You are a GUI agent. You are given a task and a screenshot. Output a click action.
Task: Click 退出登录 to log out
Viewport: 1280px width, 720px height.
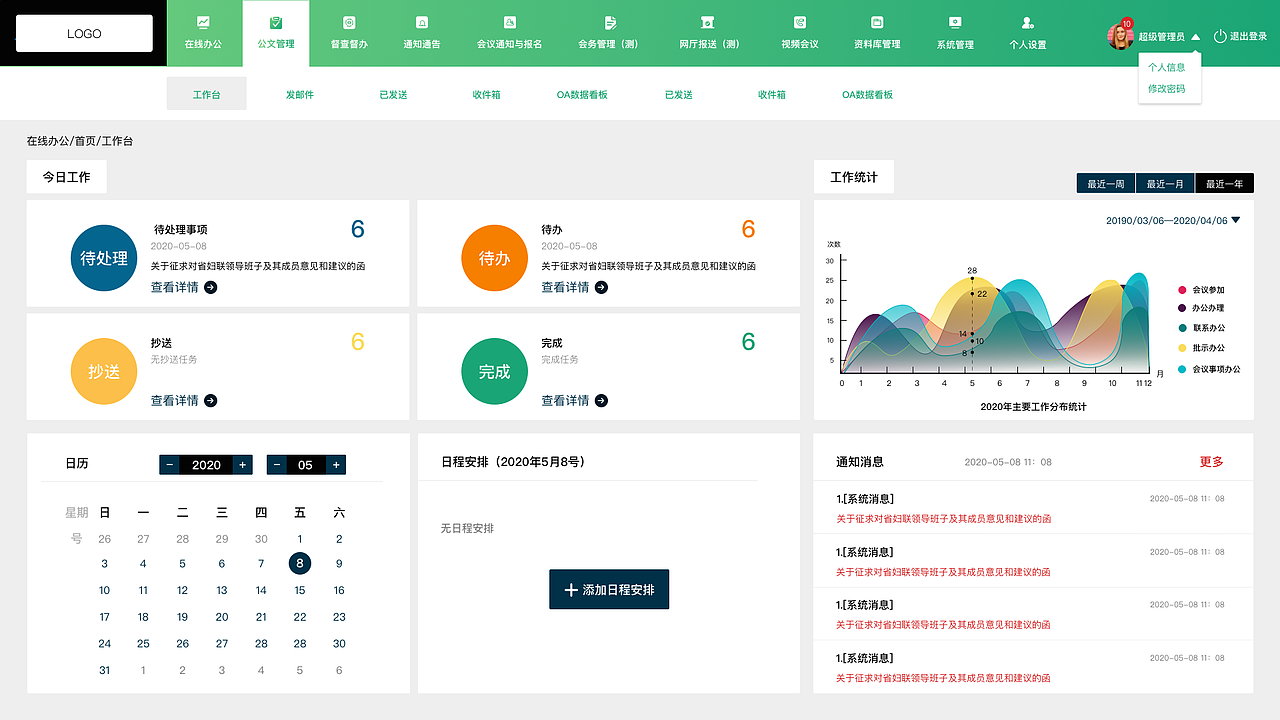tap(1248, 36)
